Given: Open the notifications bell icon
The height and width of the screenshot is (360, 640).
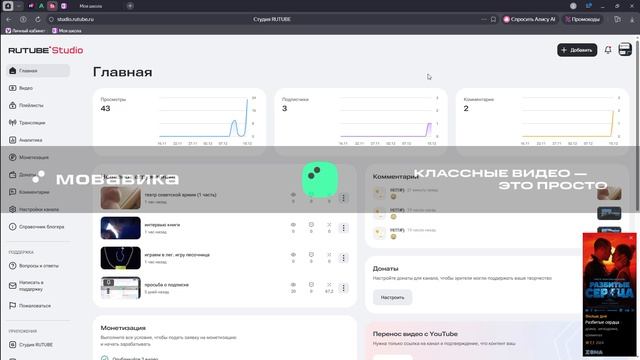Looking at the screenshot, I should coord(608,50).
